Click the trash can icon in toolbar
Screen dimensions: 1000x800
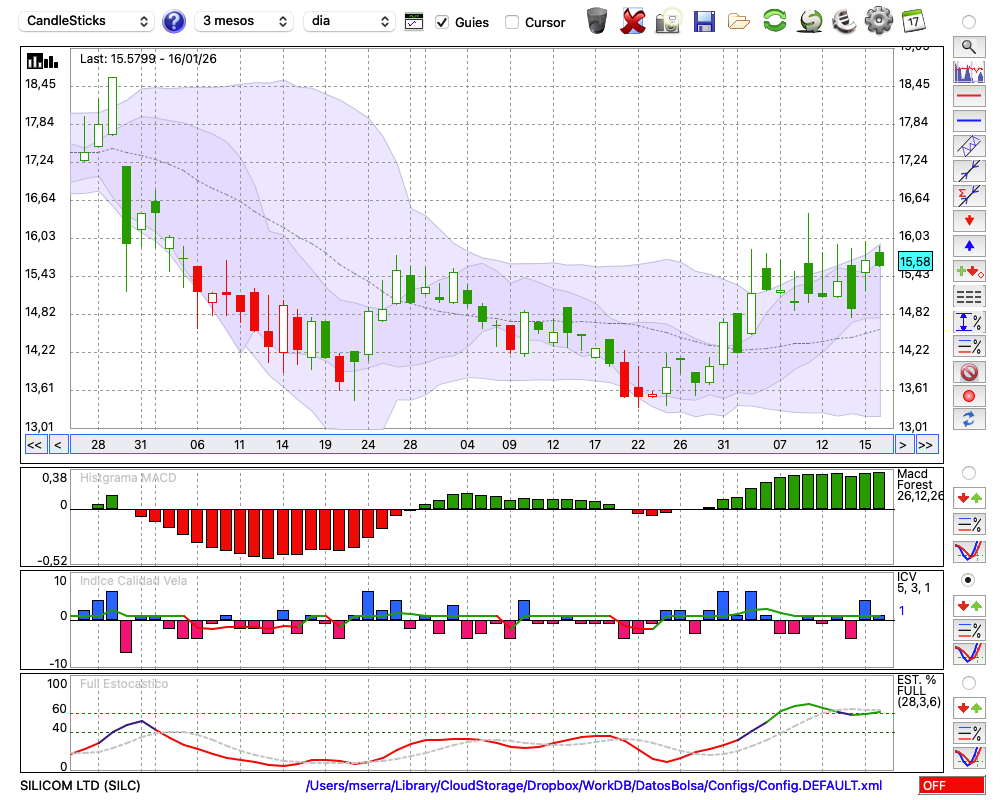coord(597,20)
